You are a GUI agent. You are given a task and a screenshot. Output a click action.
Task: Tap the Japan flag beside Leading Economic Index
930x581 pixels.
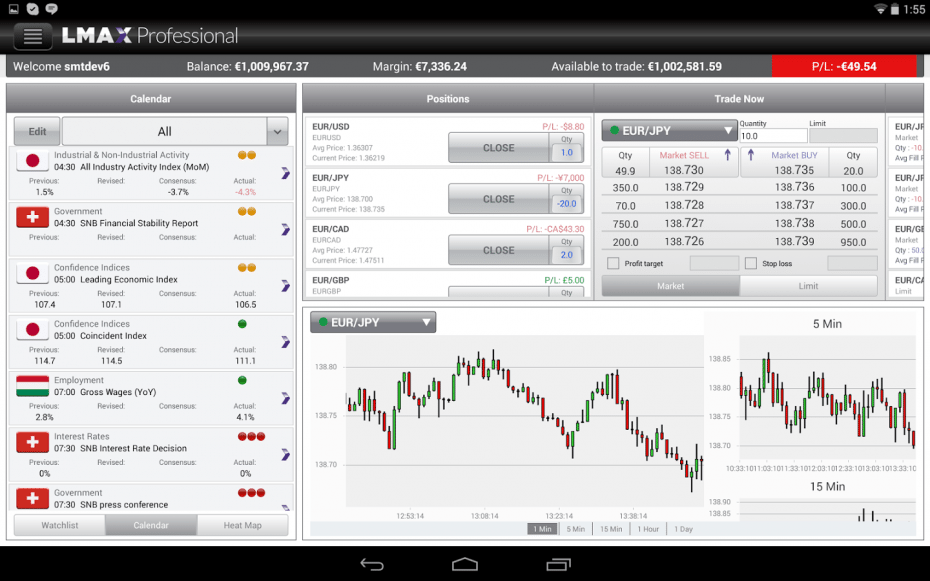pos(33,274)
